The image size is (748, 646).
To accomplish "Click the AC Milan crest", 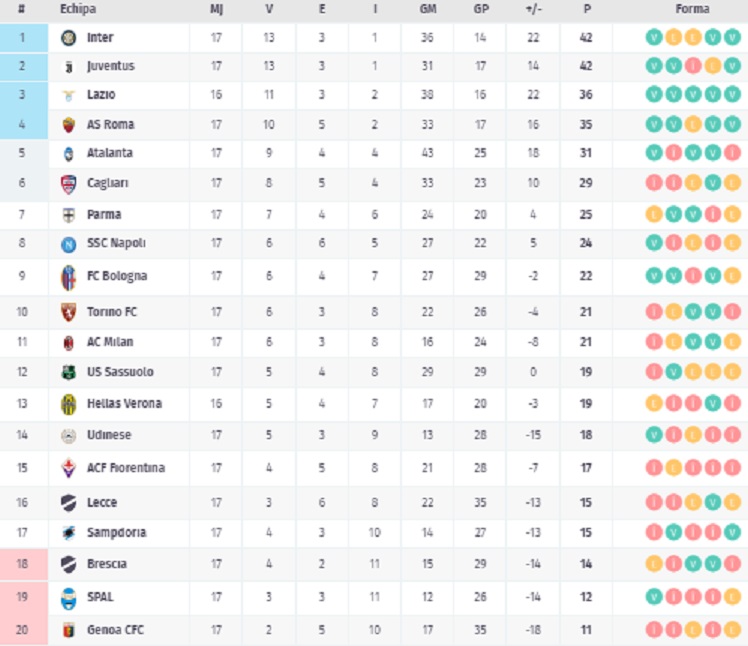I will click(68, 342).
